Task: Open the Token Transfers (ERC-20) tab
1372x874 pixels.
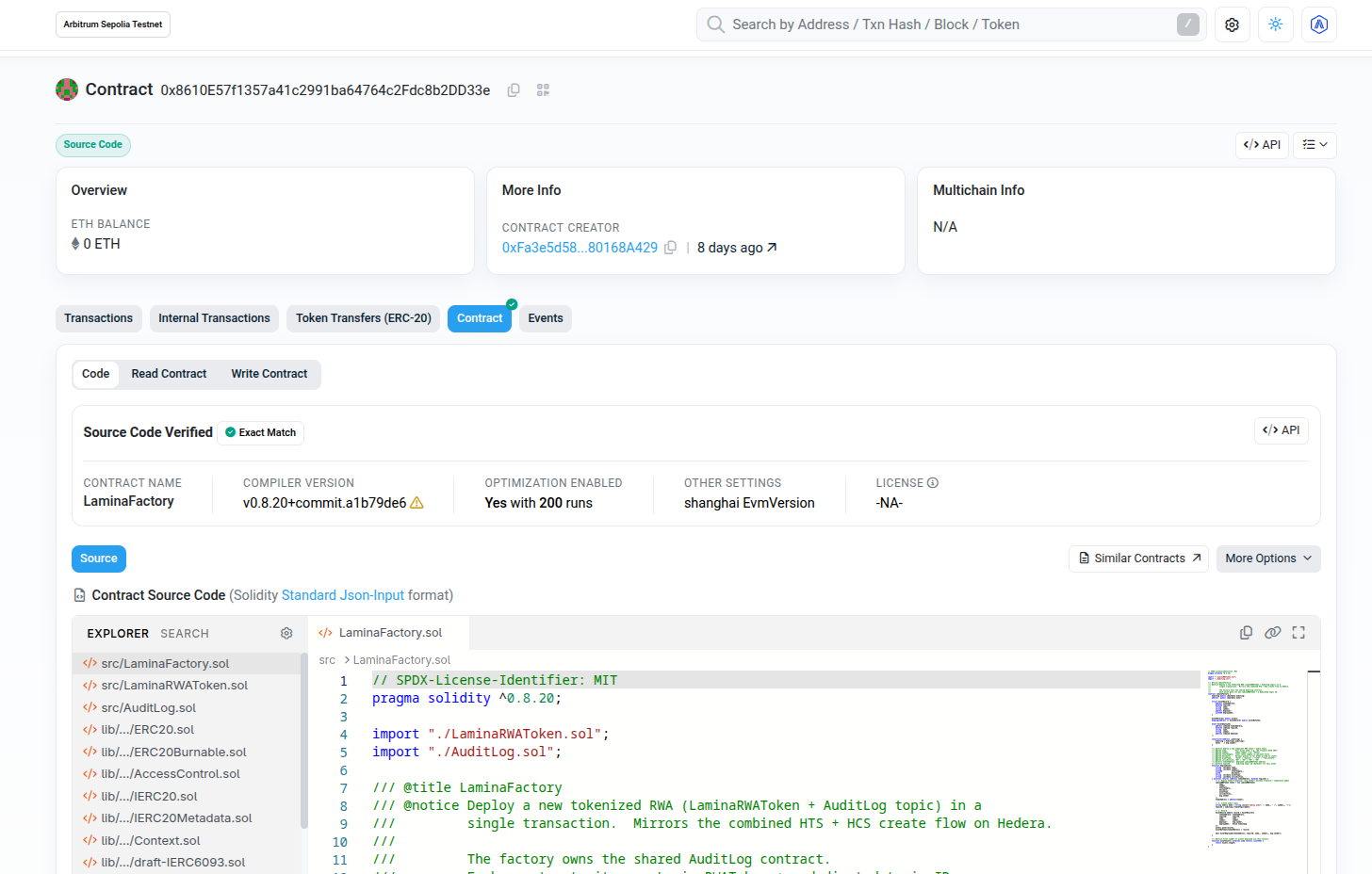Action: (364, 318)
